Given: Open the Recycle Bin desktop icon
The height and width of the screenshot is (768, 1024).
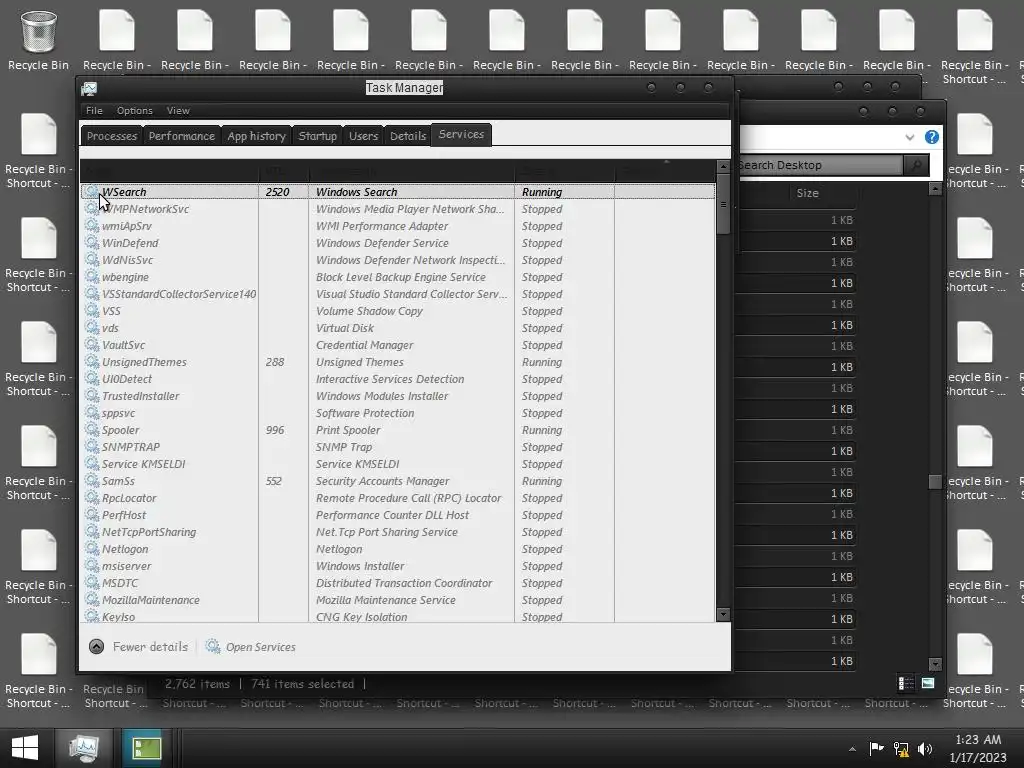Looking at the screenshot, I should (38, 41).
